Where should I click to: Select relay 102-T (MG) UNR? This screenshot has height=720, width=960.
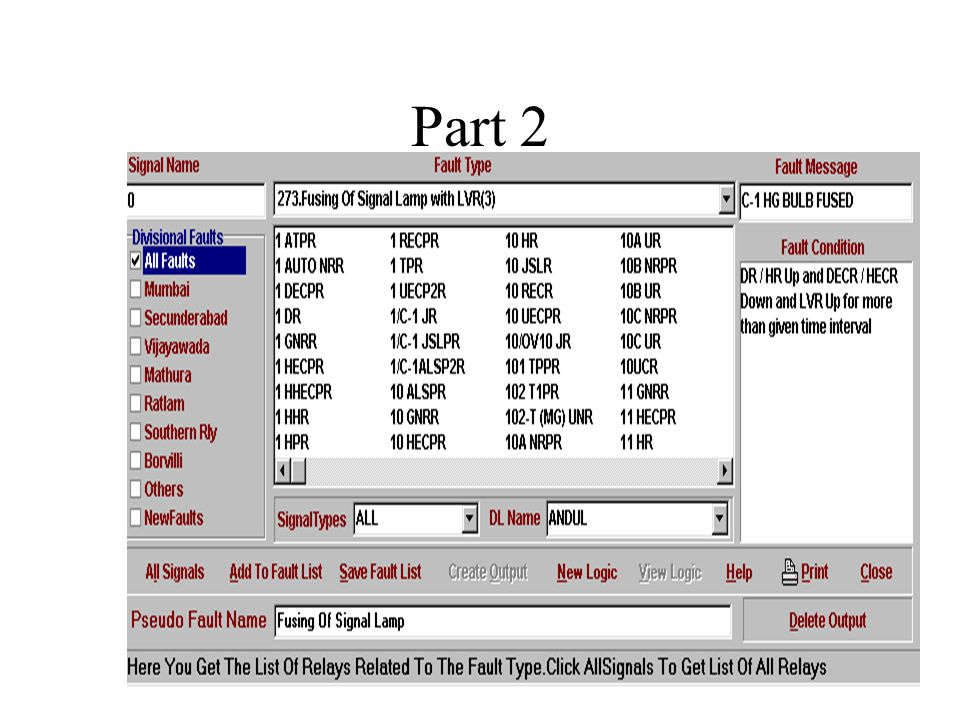pyautogui.click(x=549, y=418)
